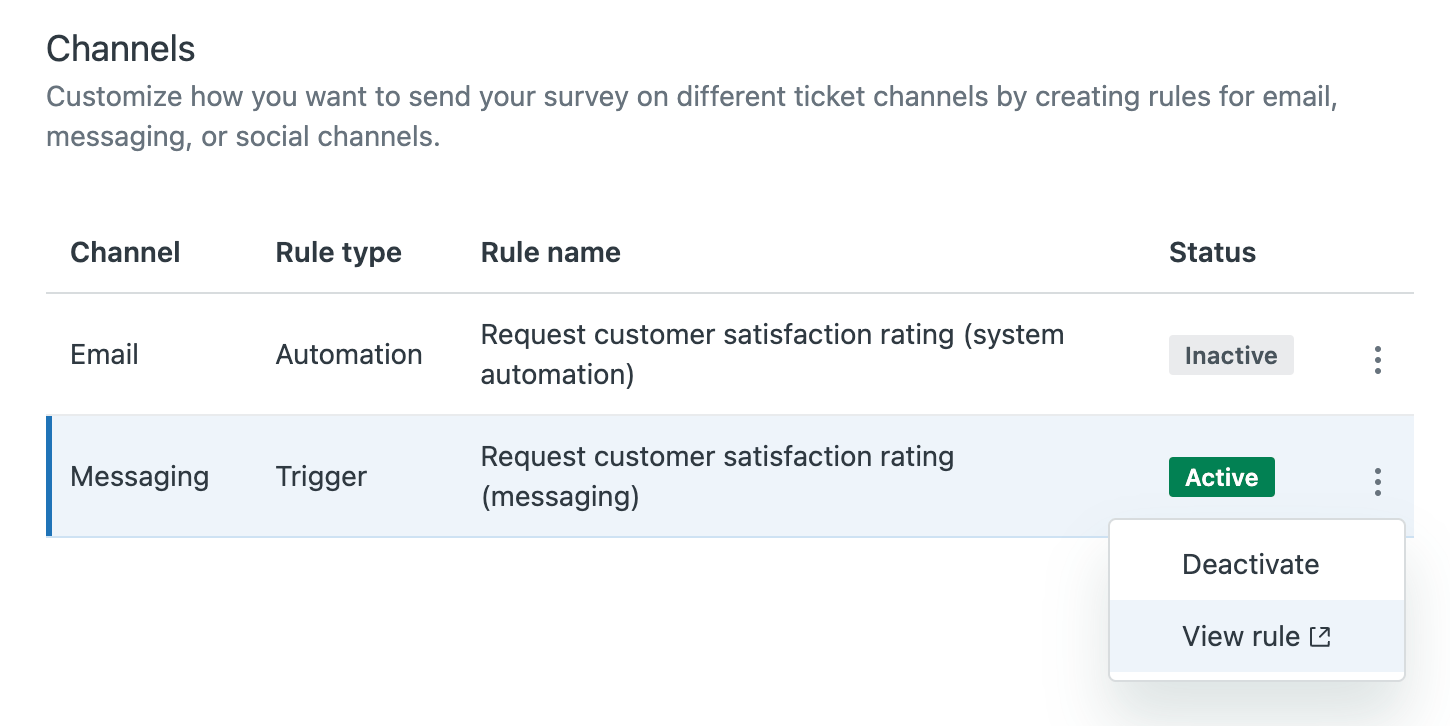Click the Status column header
1450x726 pixels.
(x=1212, y=252)
